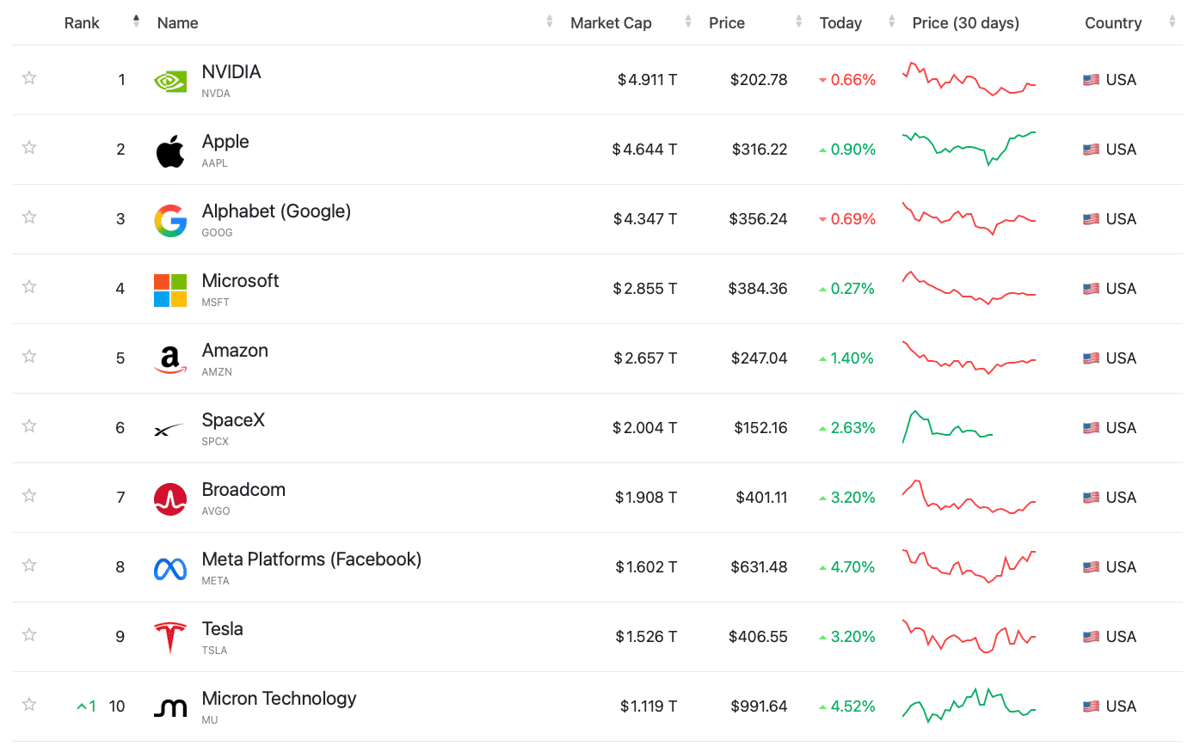
Task: Click the Rank column header
Action: (x=82, y=23)
